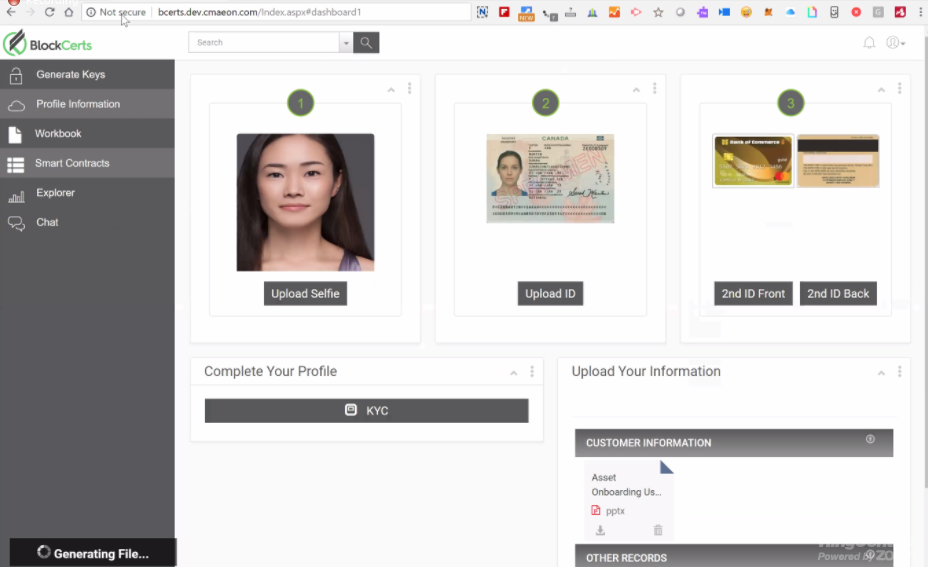Click the selfie portrait thumbnail
Image resolution: width=928 pixels, height=567 pixels.
(305, 202)
